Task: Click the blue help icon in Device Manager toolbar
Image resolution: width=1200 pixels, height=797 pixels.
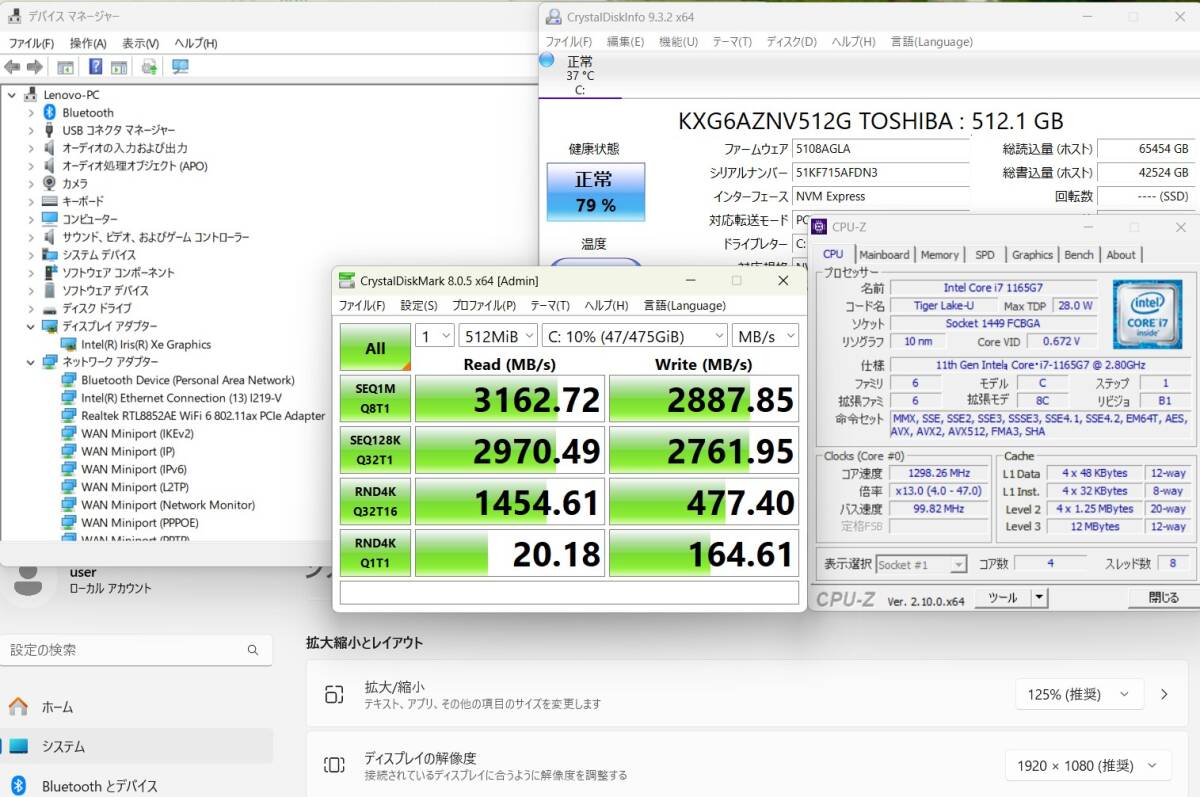Action: [x=95, y=67]
